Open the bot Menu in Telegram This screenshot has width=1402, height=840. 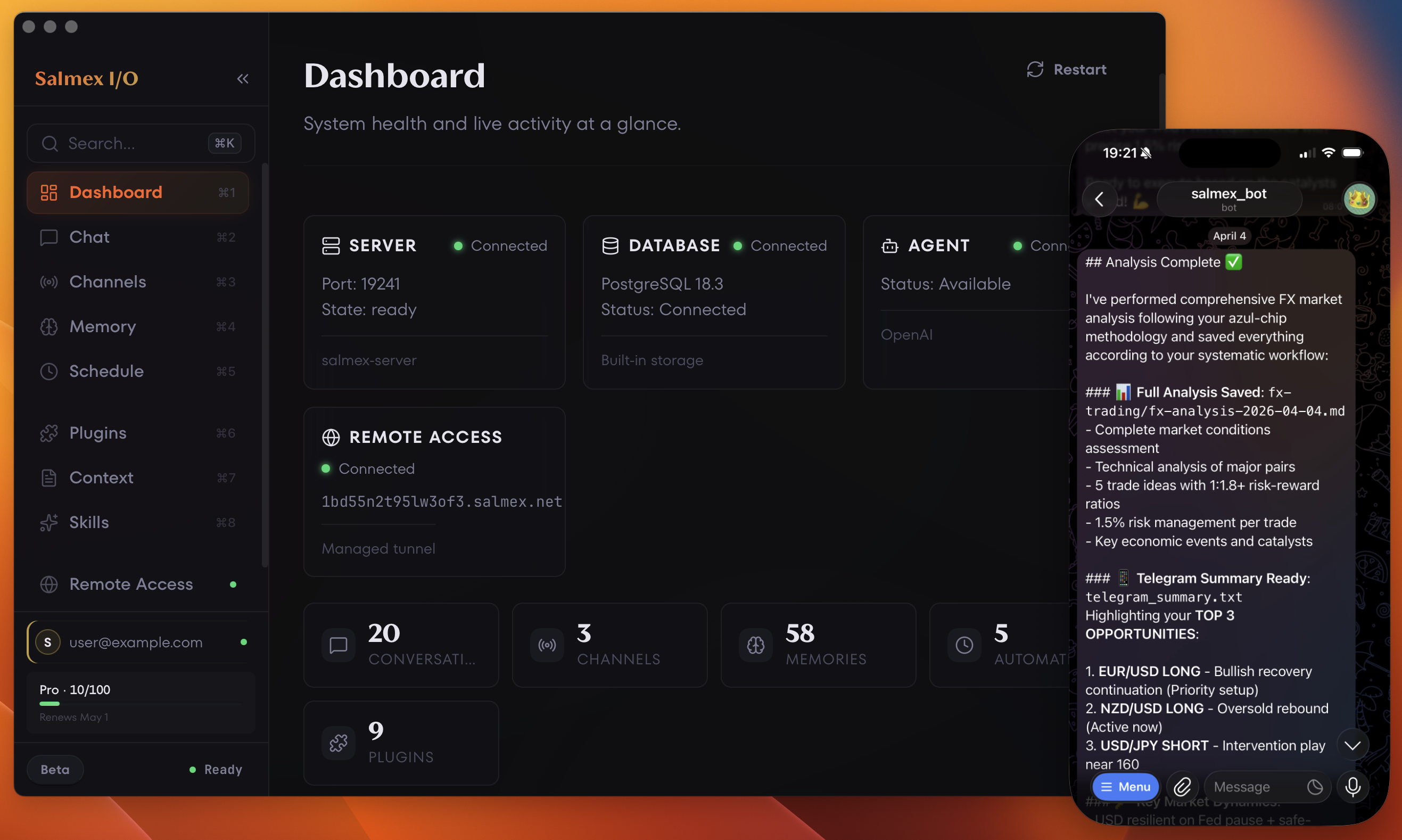click(1126, 787)
